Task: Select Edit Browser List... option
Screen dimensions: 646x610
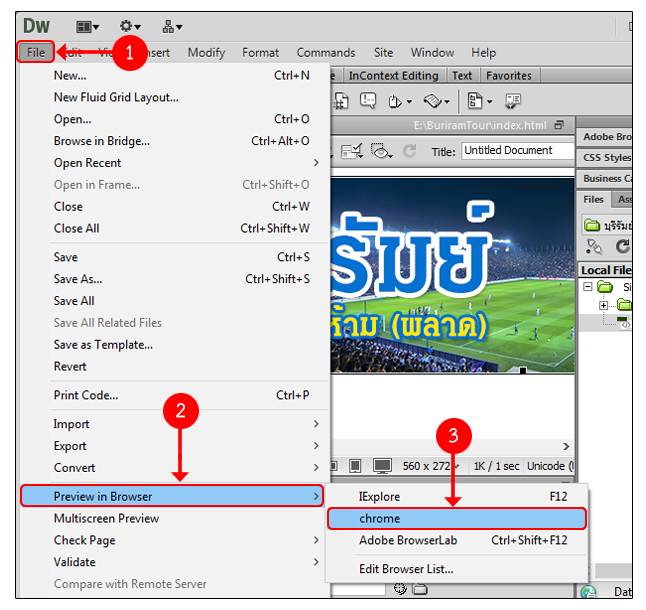Action: tap(406, 569)
